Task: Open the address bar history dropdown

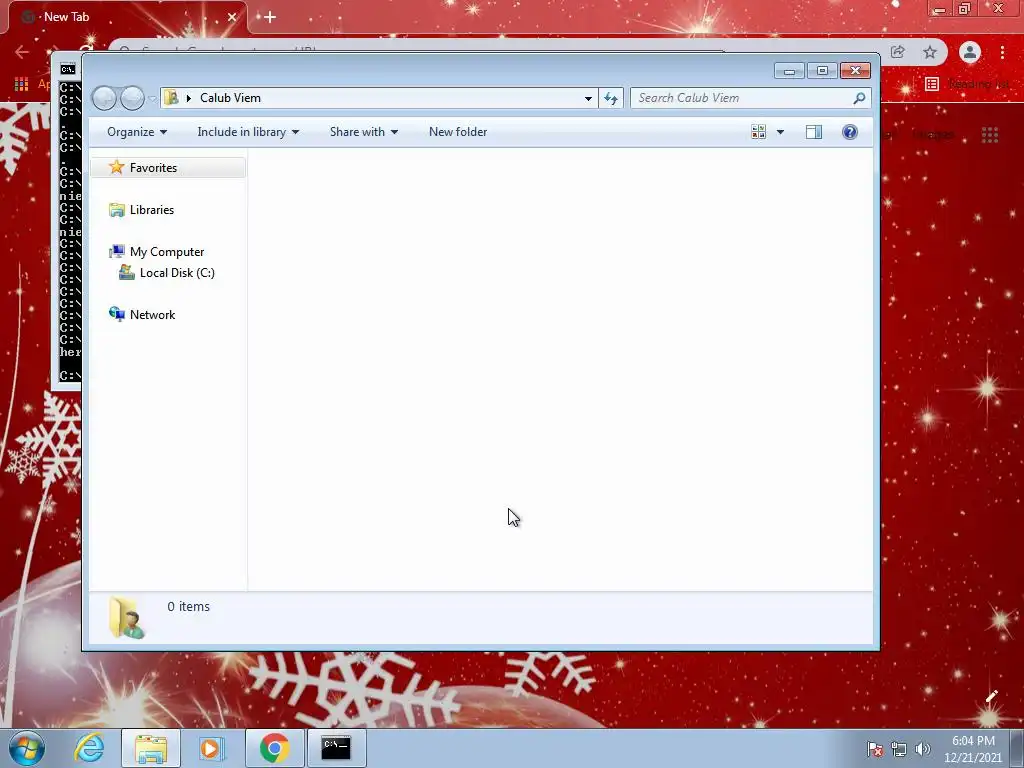Action: [x=588, y=99]
